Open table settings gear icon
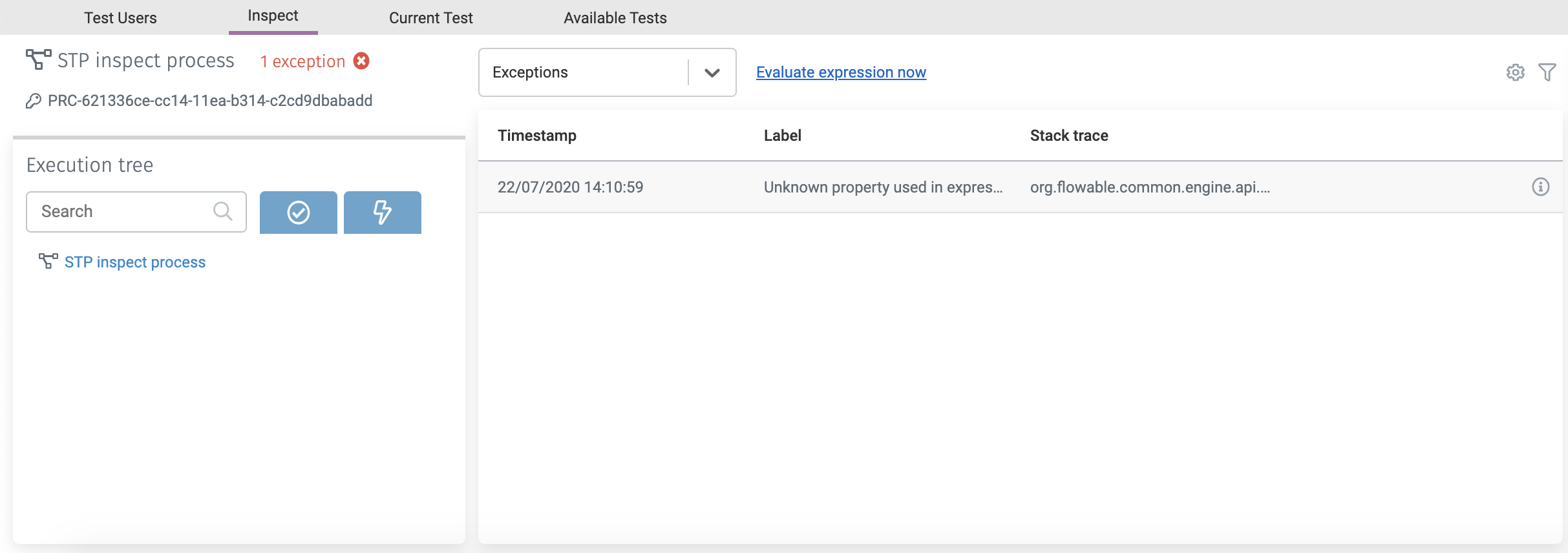 (x=1515, y=72)
